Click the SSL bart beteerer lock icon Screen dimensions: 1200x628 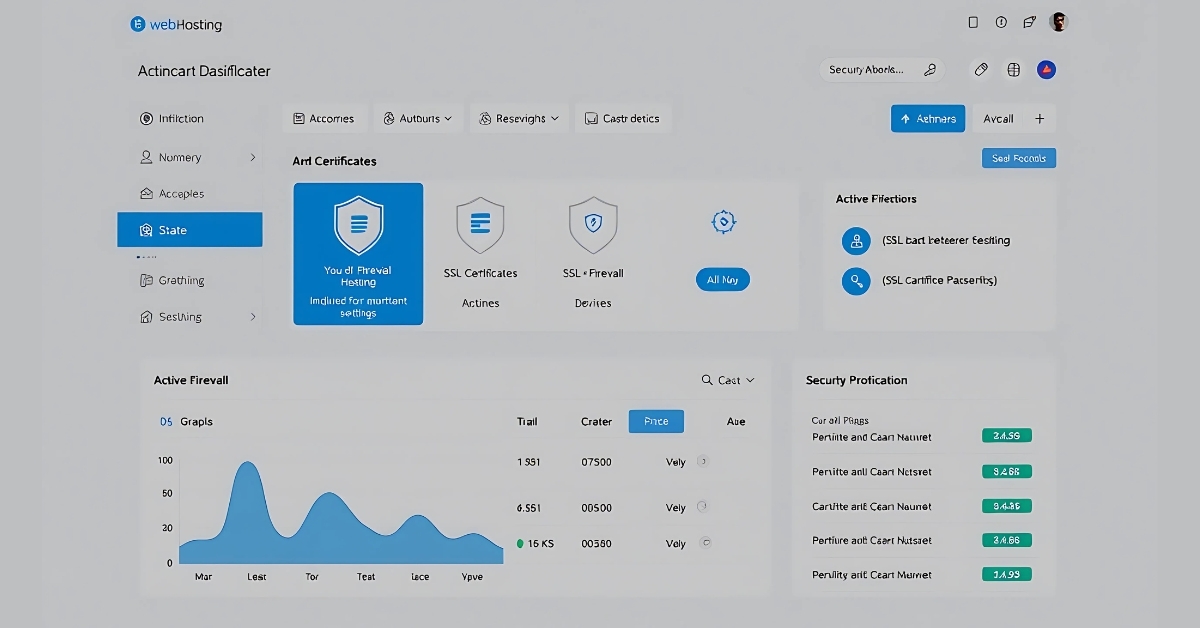pos(855,240)
